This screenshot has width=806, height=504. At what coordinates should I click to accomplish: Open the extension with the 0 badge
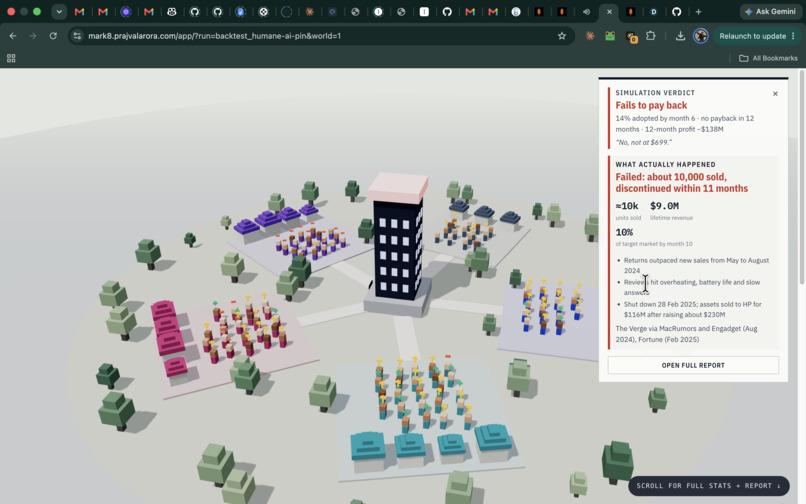(x=631, y=37)
